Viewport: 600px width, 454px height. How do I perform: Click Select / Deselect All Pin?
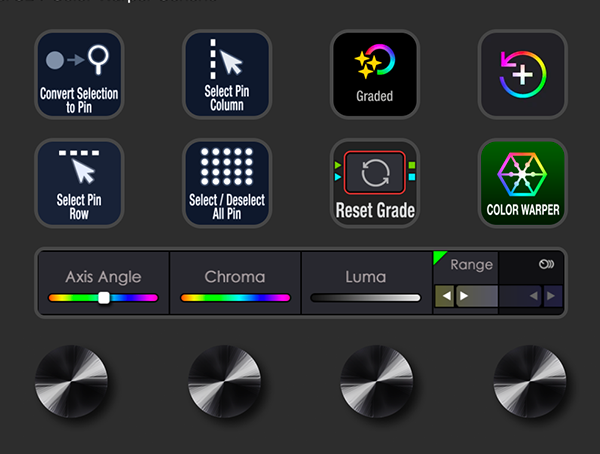227,183
